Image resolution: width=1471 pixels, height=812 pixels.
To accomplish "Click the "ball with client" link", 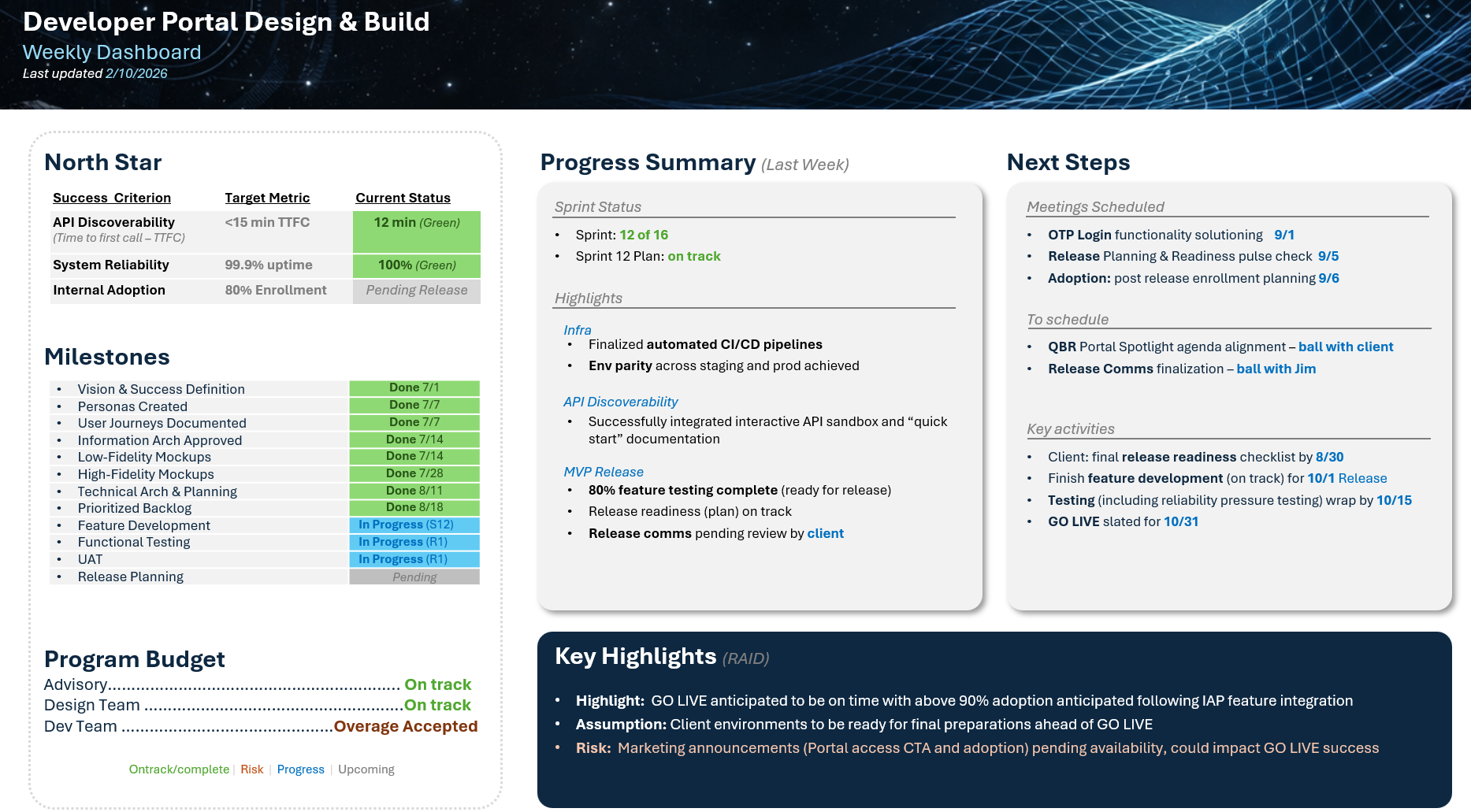I will [x=1345, y=347].
